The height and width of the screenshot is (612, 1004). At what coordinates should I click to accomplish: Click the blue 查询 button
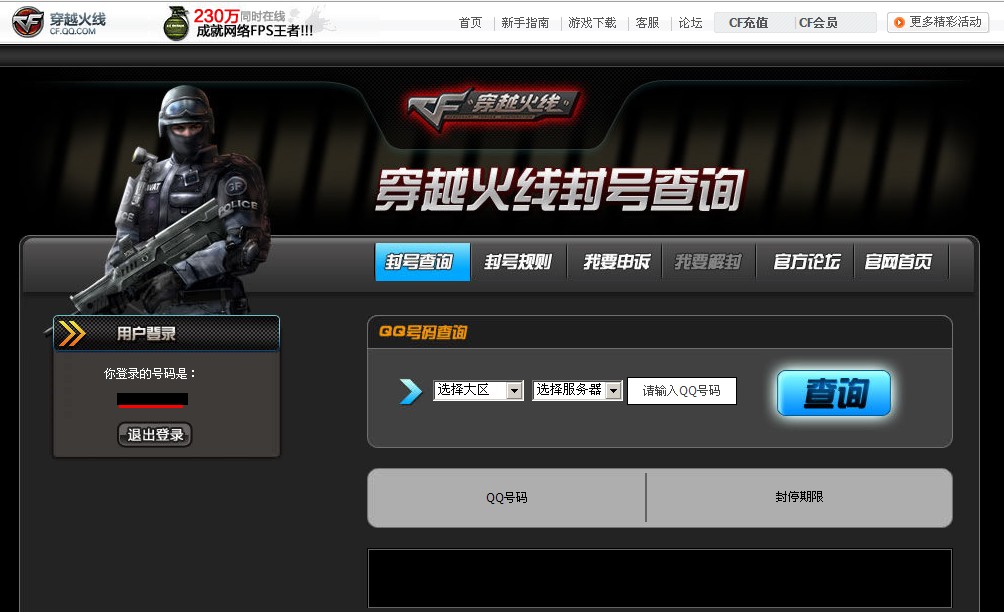834,393
